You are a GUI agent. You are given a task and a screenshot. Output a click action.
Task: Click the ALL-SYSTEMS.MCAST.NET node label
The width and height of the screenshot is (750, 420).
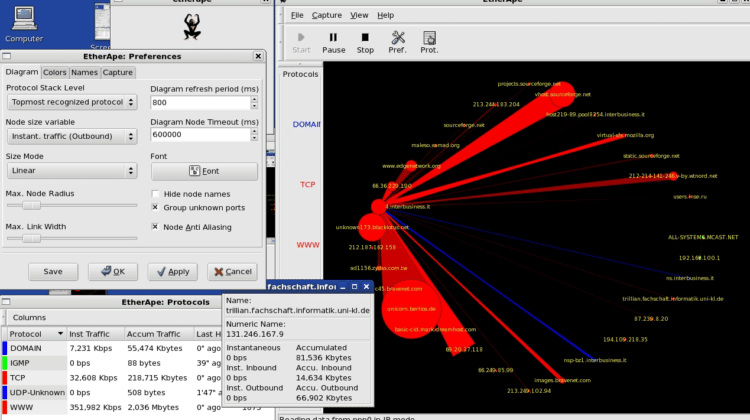point(703,237)
